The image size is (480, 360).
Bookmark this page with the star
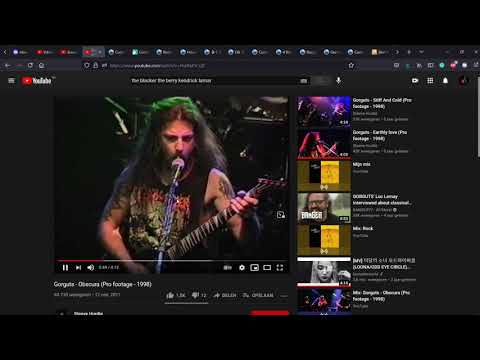pos(351,65)
